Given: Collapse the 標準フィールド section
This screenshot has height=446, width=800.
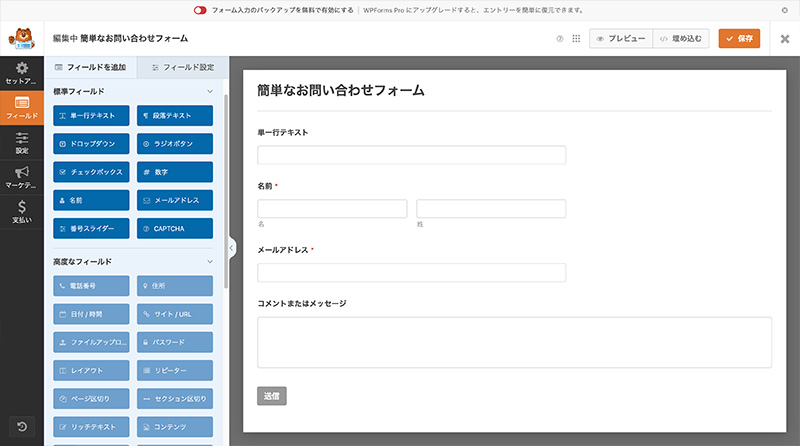Looking at the screenshot, I should (209, 92).
